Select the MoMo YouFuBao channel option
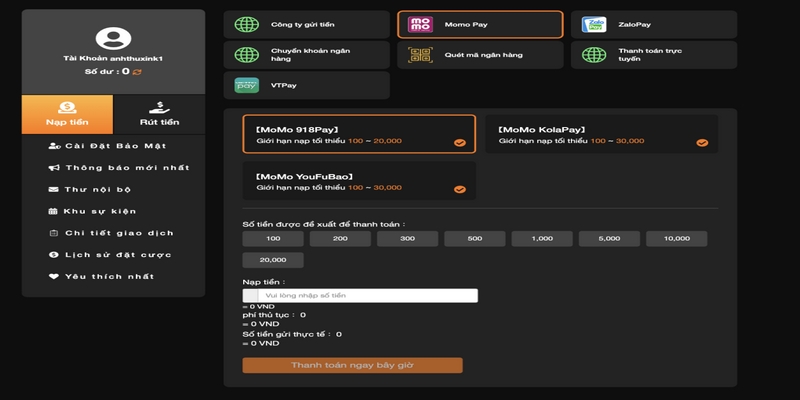Image resolution: width=800 pixels, height=400 pixels. coord(359,181)
